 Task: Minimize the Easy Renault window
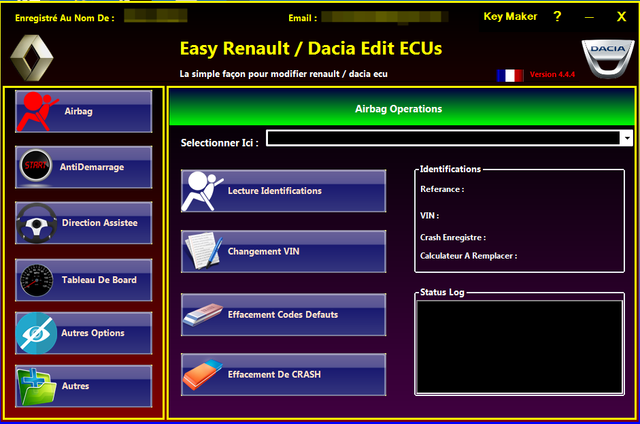pos(589,17)
